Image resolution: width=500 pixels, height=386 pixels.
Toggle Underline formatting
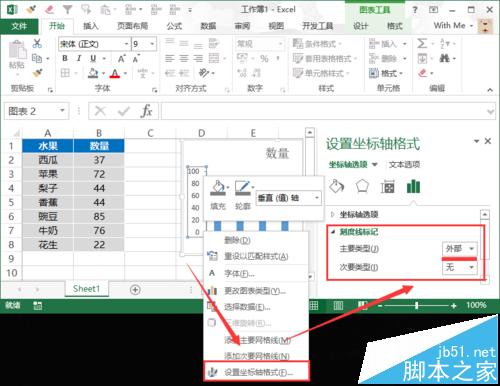pyautogui.click(x=93, y=59)
